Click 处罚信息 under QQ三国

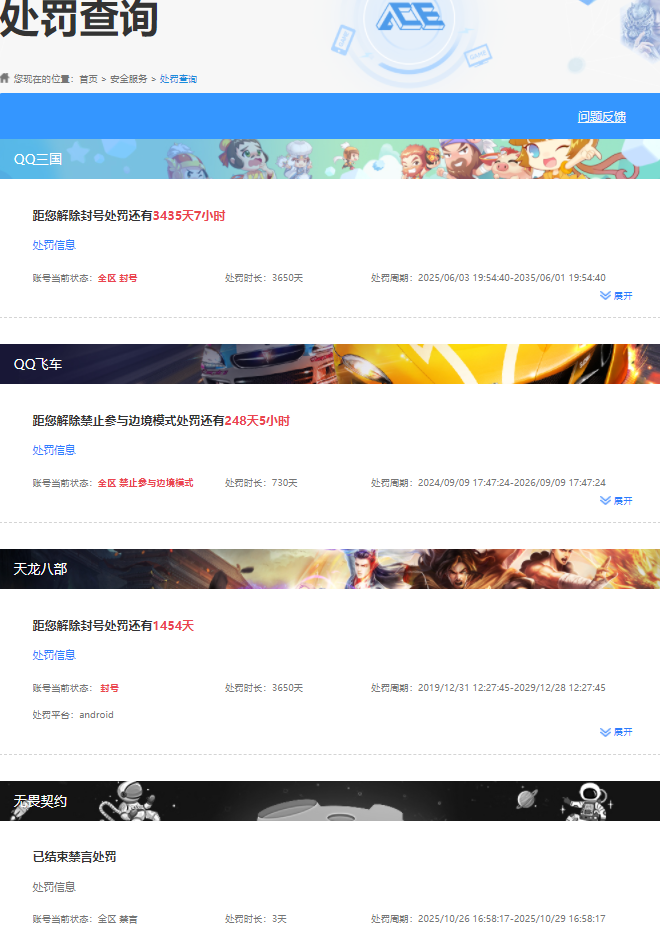[54, 245]
